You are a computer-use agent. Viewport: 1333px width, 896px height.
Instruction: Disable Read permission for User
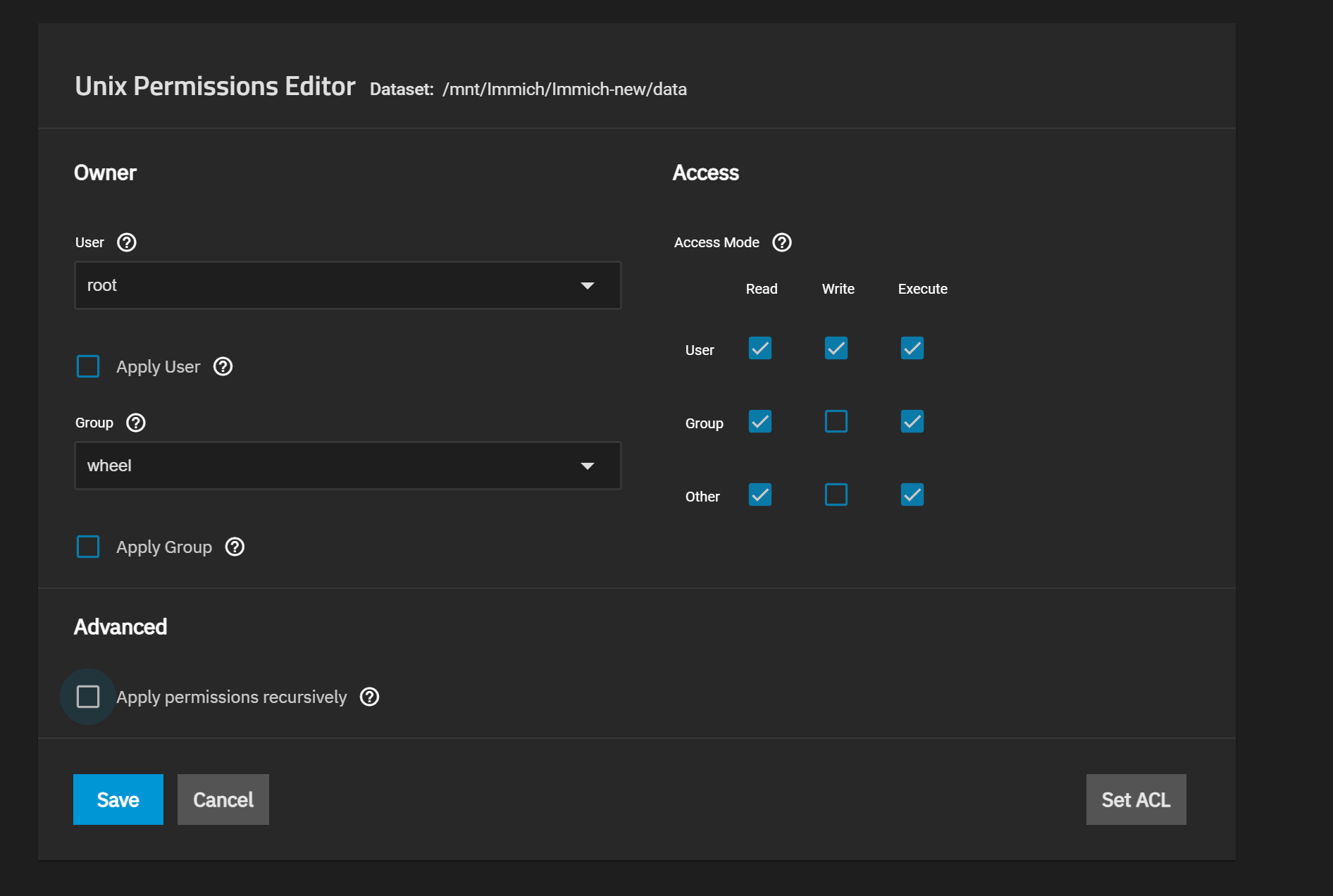pos(760,348)
